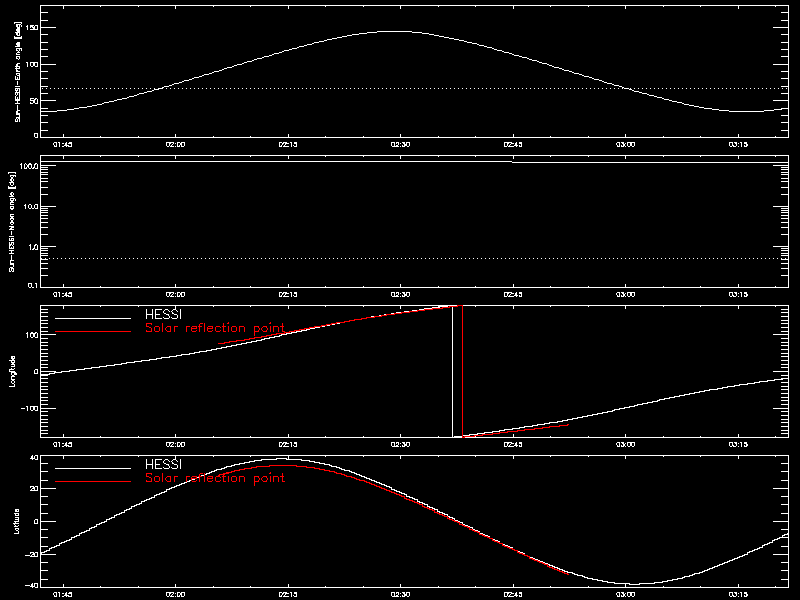Click the 1.0 tick on Sun-HESSI-Noon plot

tap(33, 247)
